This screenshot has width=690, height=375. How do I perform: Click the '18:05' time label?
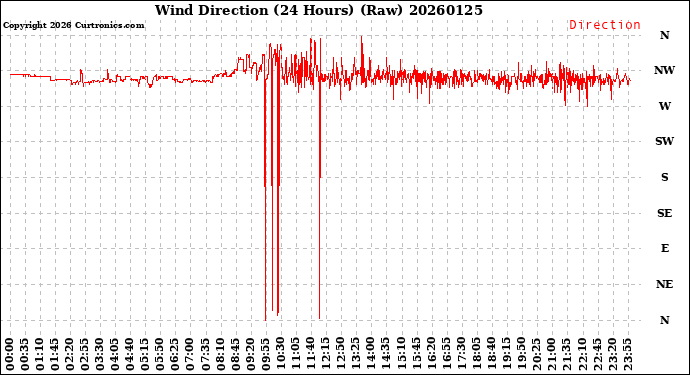pyautogui.click(x=476, y=354)
